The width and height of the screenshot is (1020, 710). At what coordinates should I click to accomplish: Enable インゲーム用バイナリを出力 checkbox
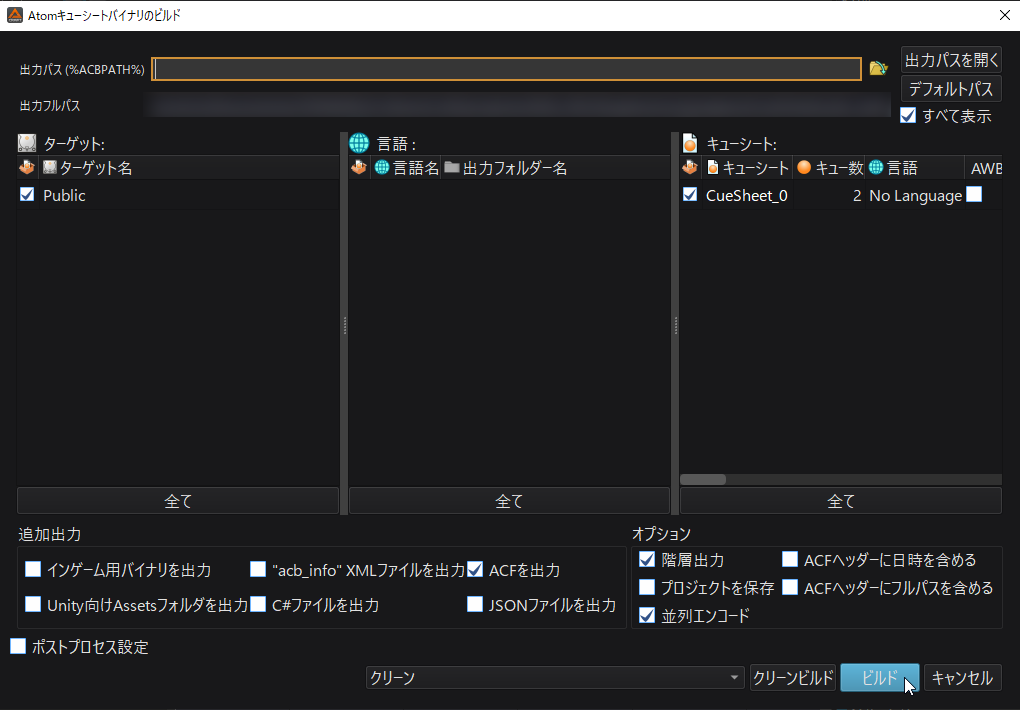pyautogui.click(x=33, y=569)
